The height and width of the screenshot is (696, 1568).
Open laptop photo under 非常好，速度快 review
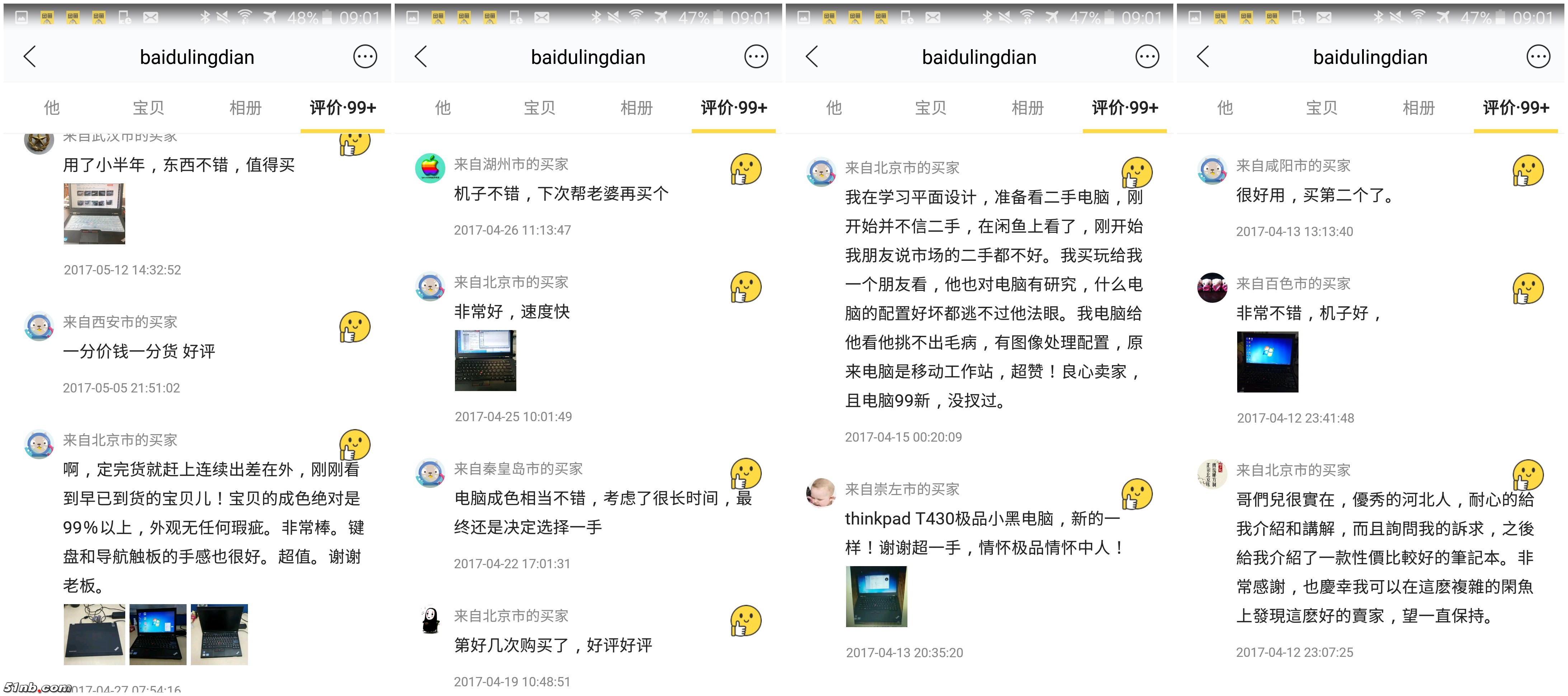[x=485, y=360]
